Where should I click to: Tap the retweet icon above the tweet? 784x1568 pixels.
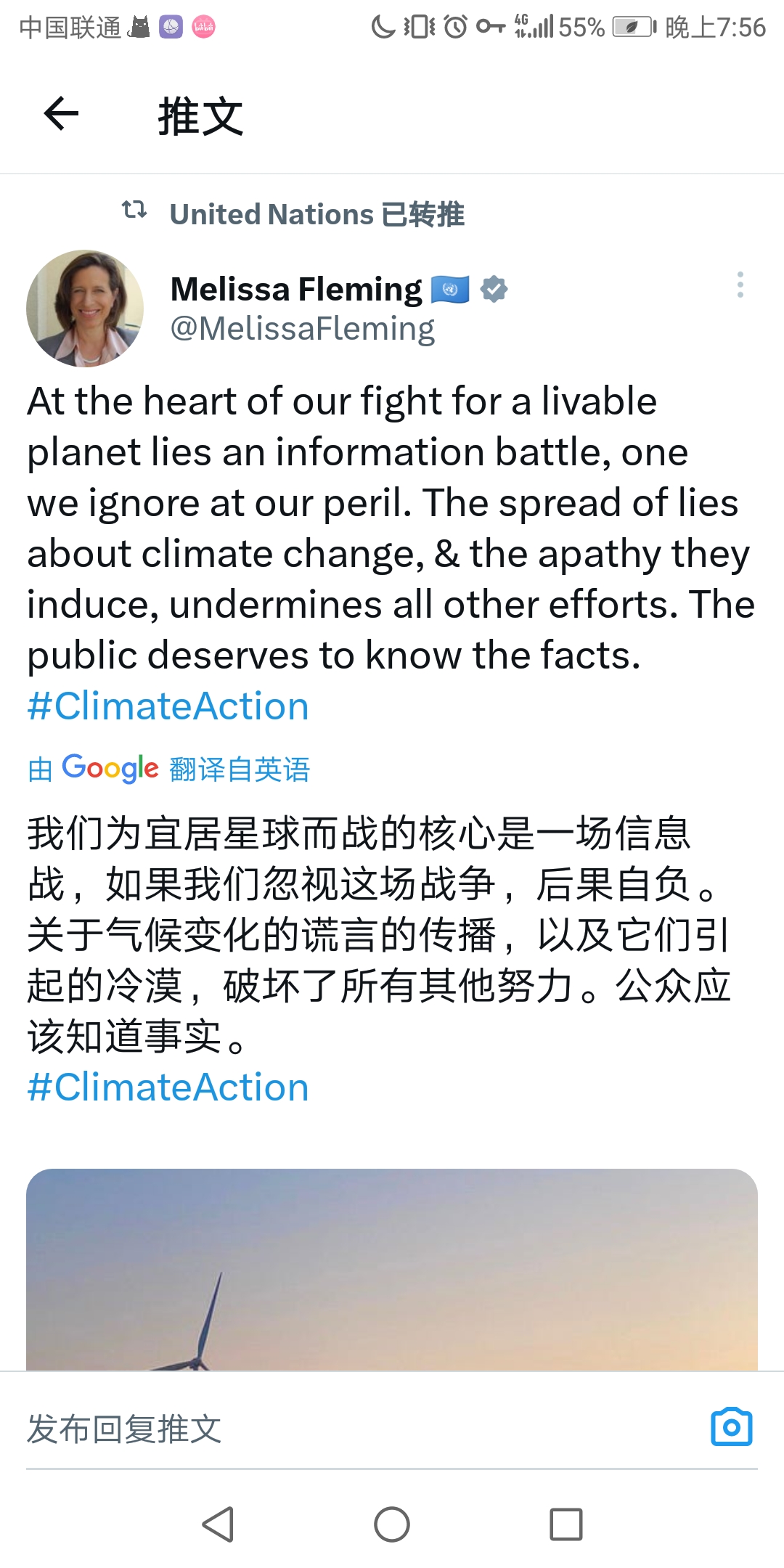pyautogui.click(x=134, y=211)
